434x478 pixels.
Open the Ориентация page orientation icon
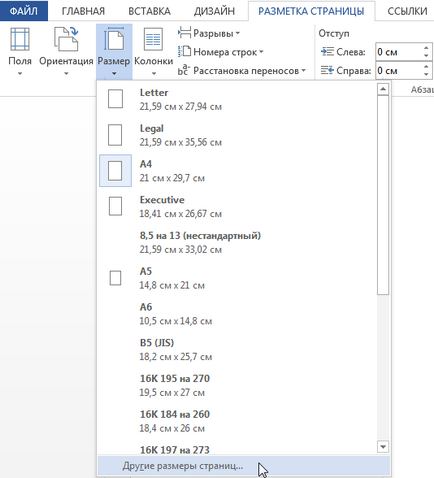click(66, 40)
